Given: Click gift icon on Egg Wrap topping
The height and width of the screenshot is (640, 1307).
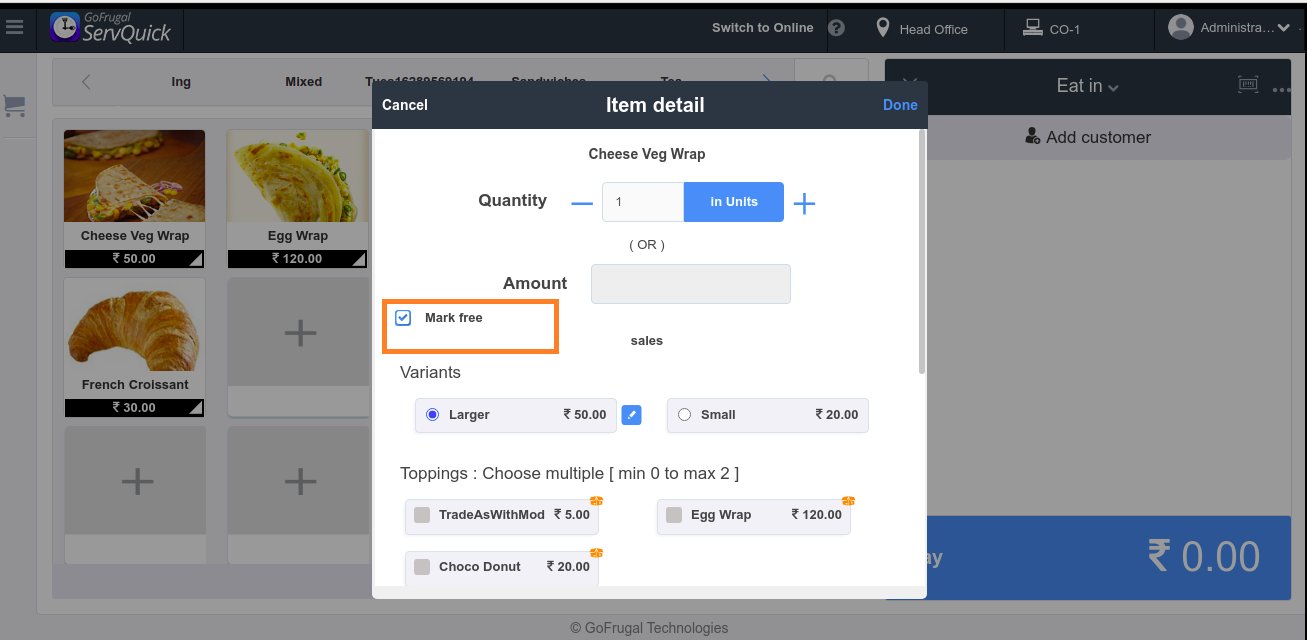Looking at the screenshot, I should (848, 501).
